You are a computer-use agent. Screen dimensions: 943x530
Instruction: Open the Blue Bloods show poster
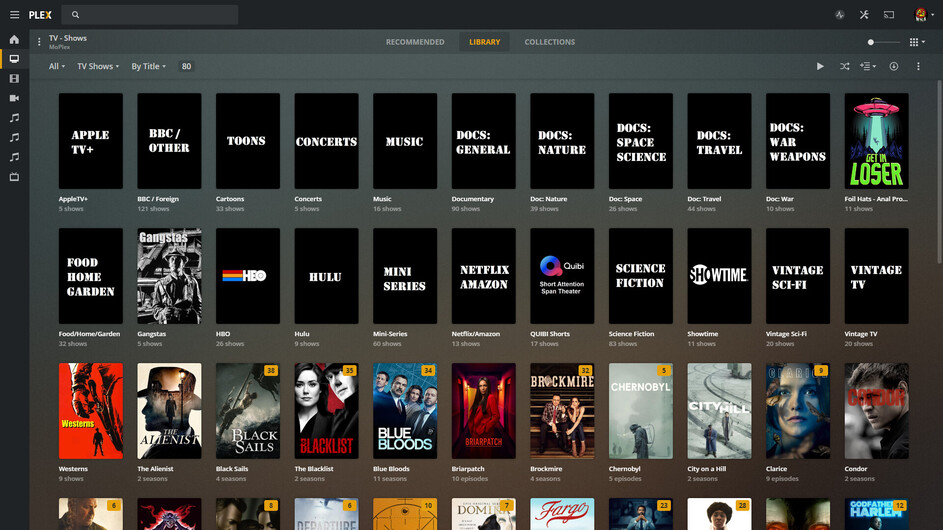405,411
